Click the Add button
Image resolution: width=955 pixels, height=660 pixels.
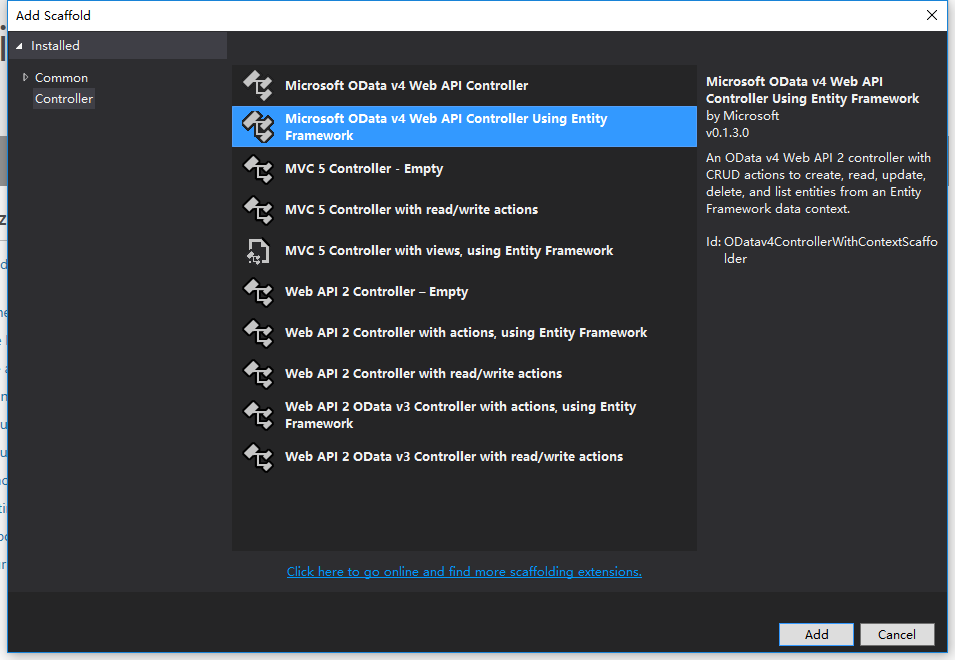pos(816,634)
